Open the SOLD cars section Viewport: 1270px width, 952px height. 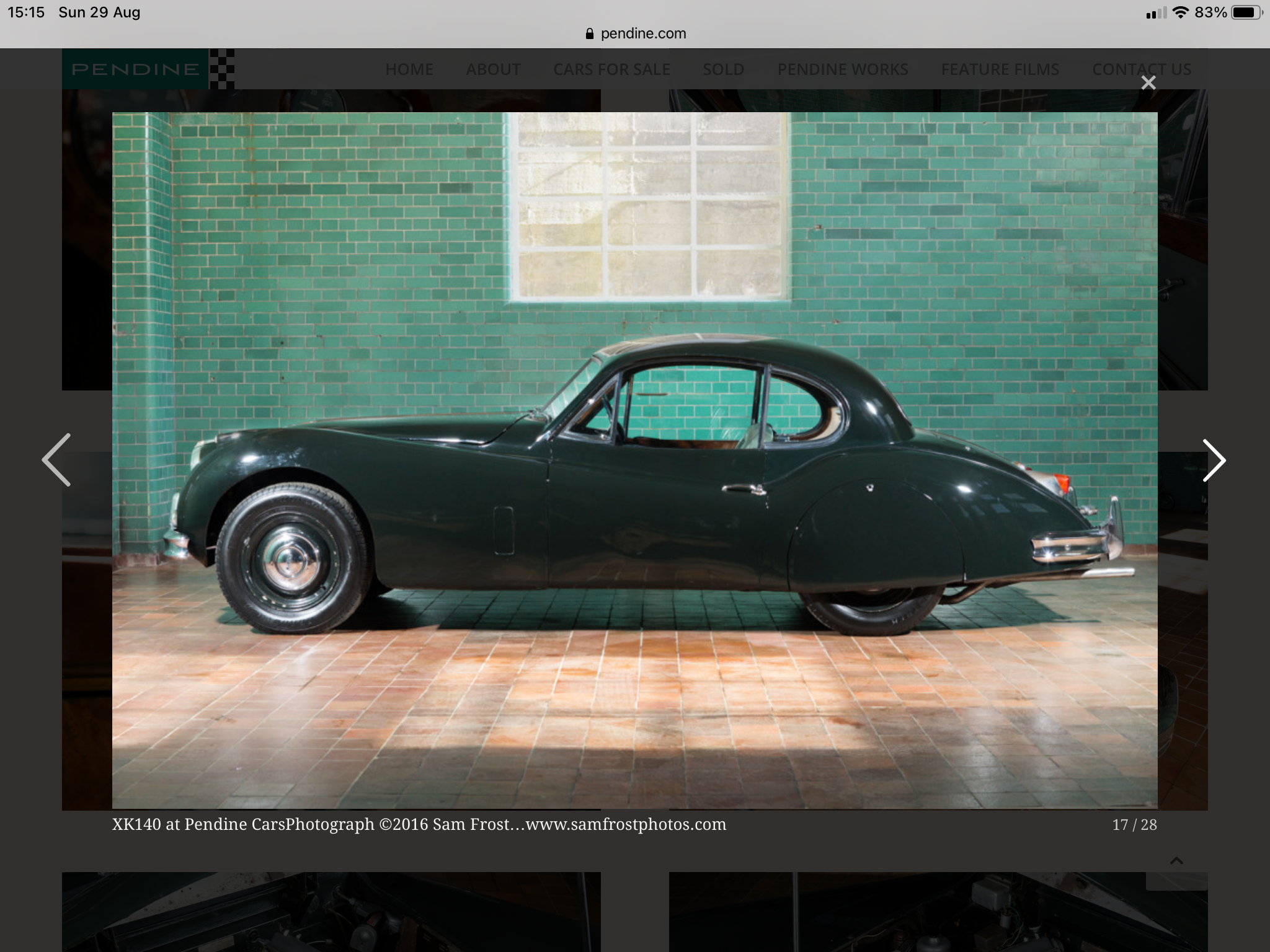tap(723, 69)
